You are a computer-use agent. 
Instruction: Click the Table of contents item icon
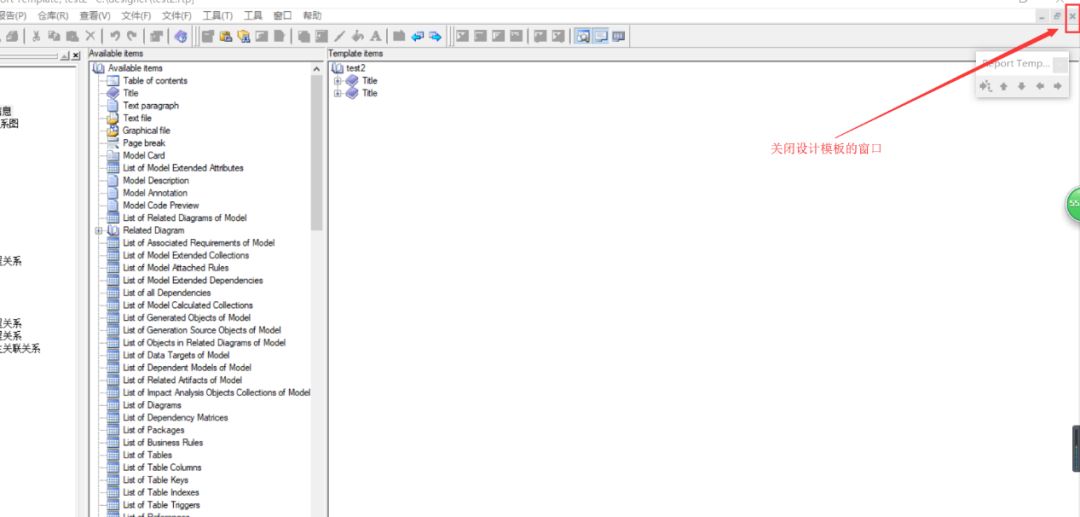[x=113, y=81]
